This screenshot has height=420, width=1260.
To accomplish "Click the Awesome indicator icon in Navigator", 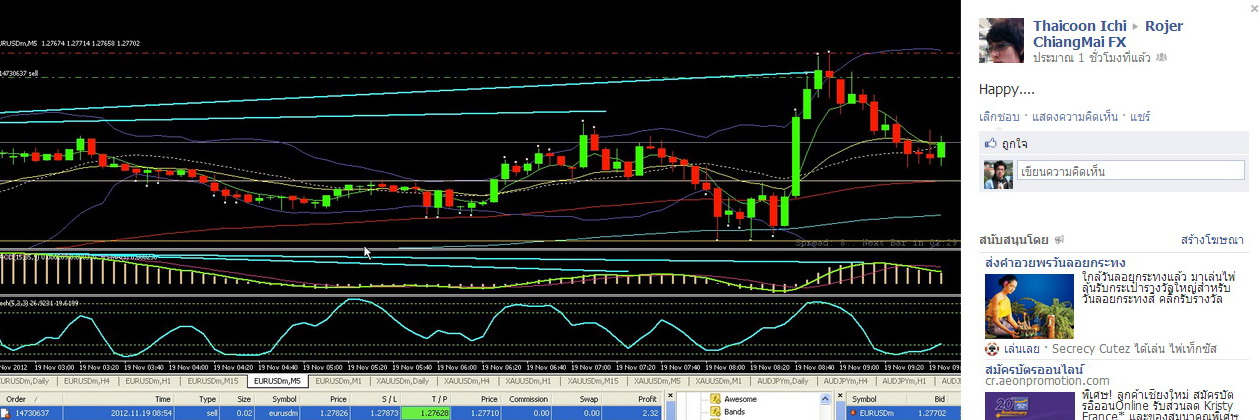I will point(715,399).
